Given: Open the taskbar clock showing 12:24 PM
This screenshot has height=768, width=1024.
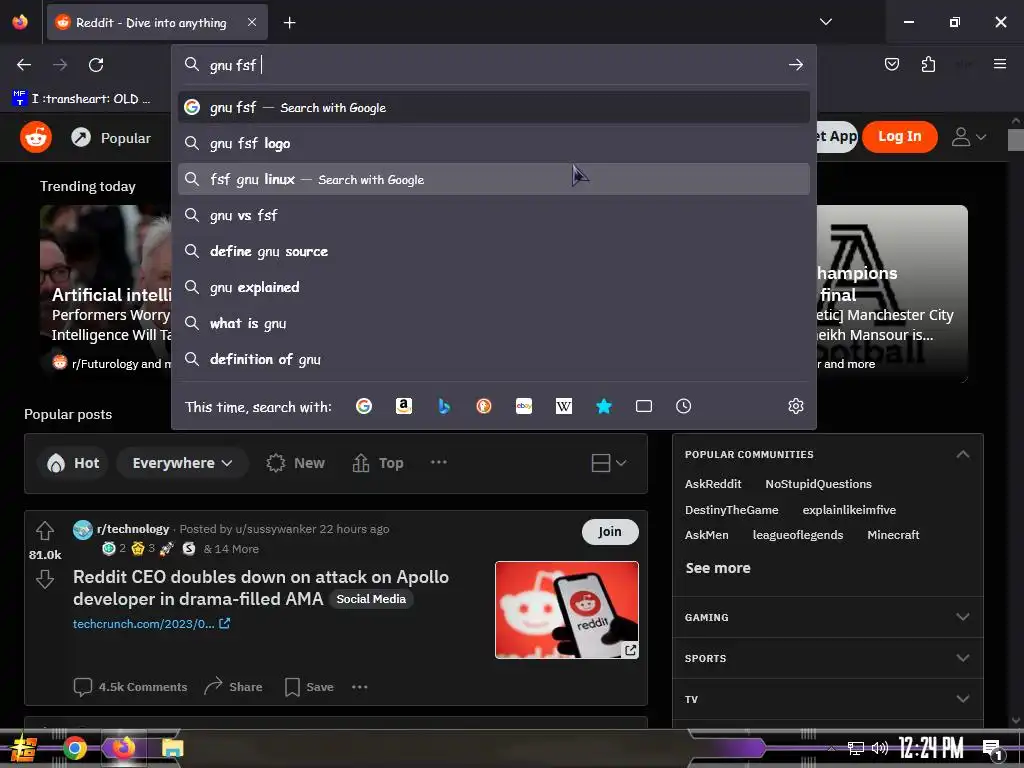Looking at the screenshot, I should (x=930, y=748).
